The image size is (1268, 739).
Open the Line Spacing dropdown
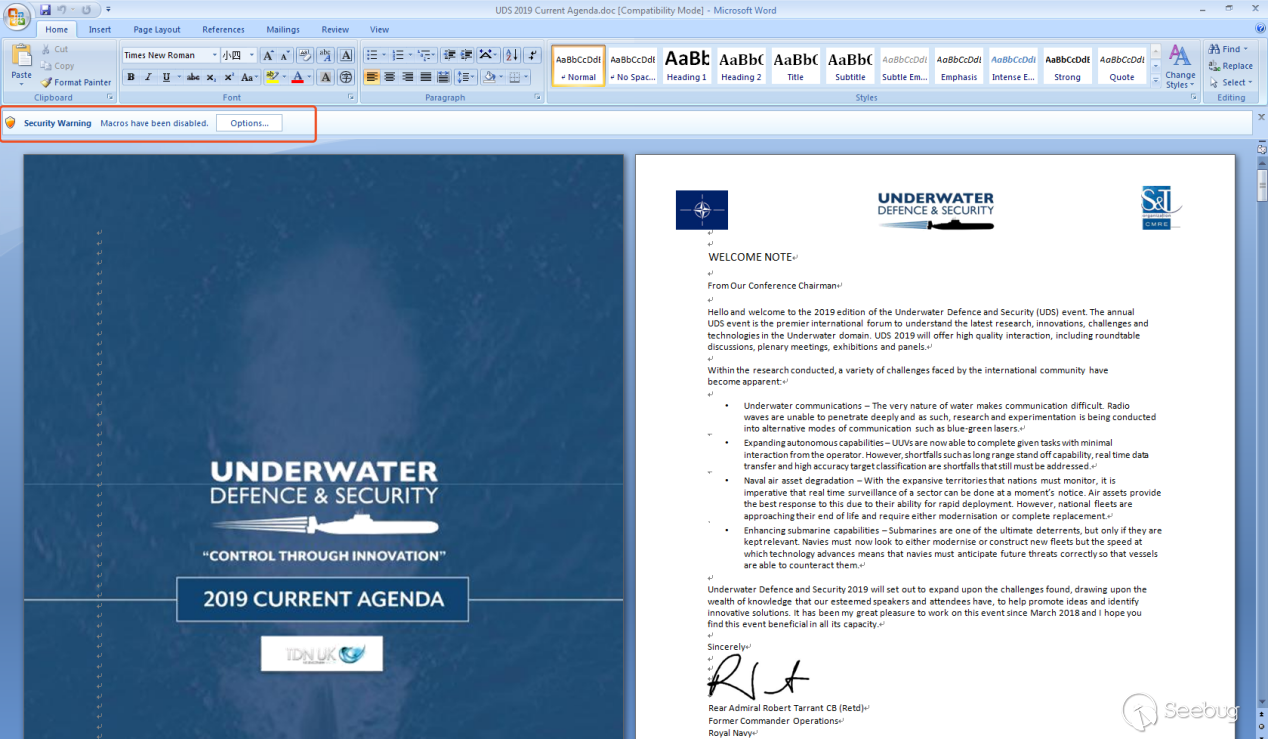coord(466,77)
